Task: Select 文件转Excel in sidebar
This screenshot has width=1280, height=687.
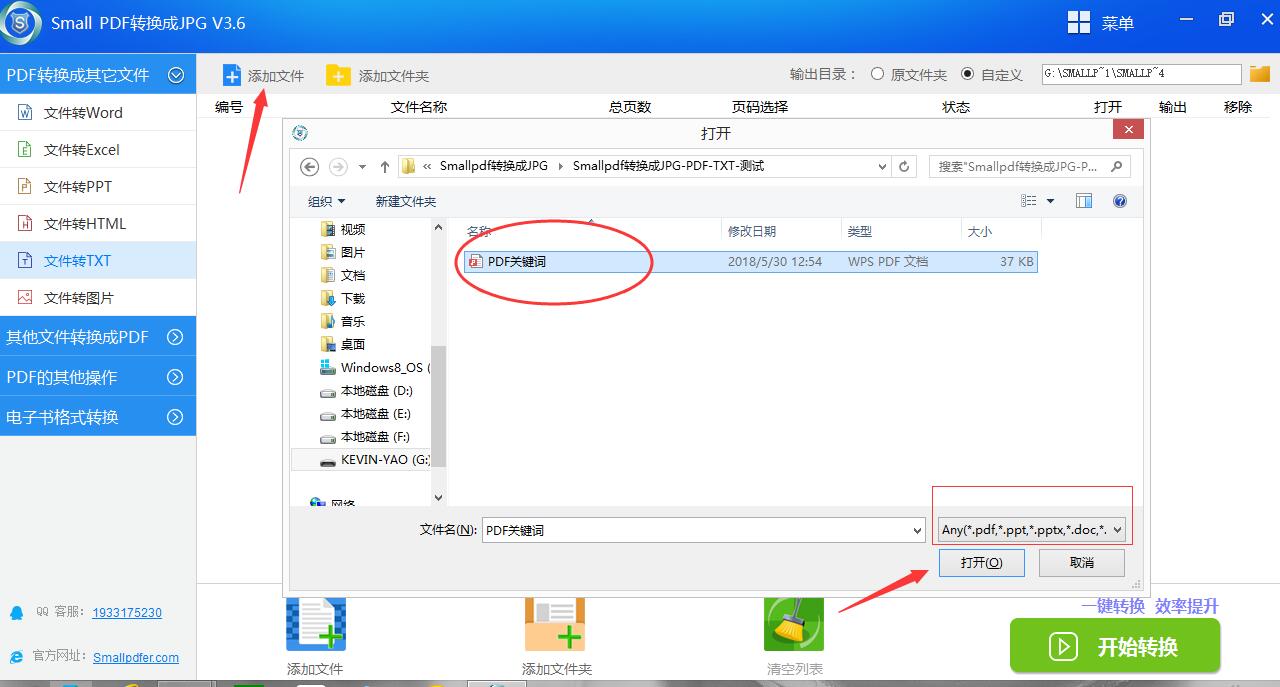Action: 98,149
